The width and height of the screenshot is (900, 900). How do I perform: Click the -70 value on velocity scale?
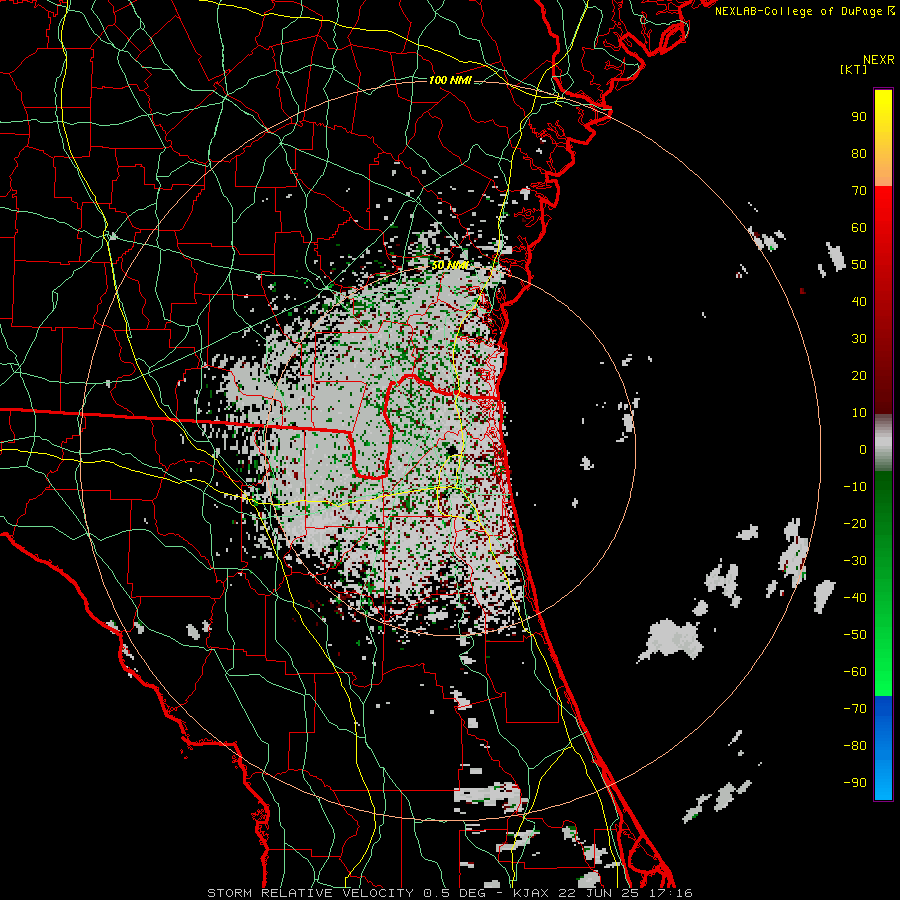pyautogui.click(x=855, y=709)
